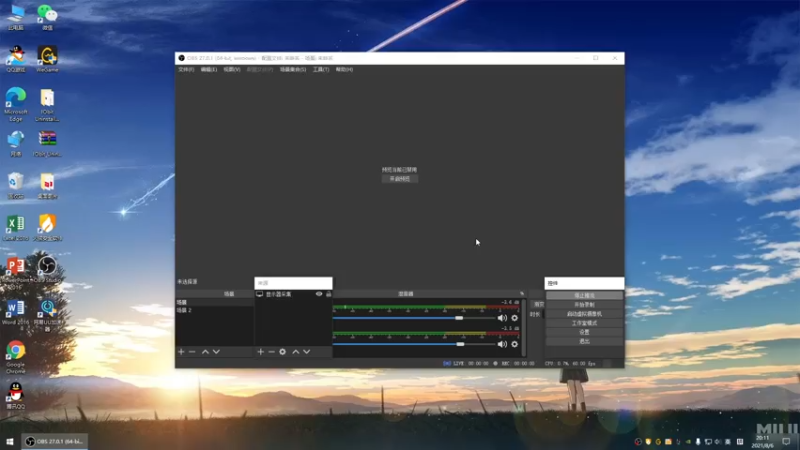Click the CPU usage readout in status bar
Screen dimensions: 800x450
pyautogui.click(x=570, y=363)
